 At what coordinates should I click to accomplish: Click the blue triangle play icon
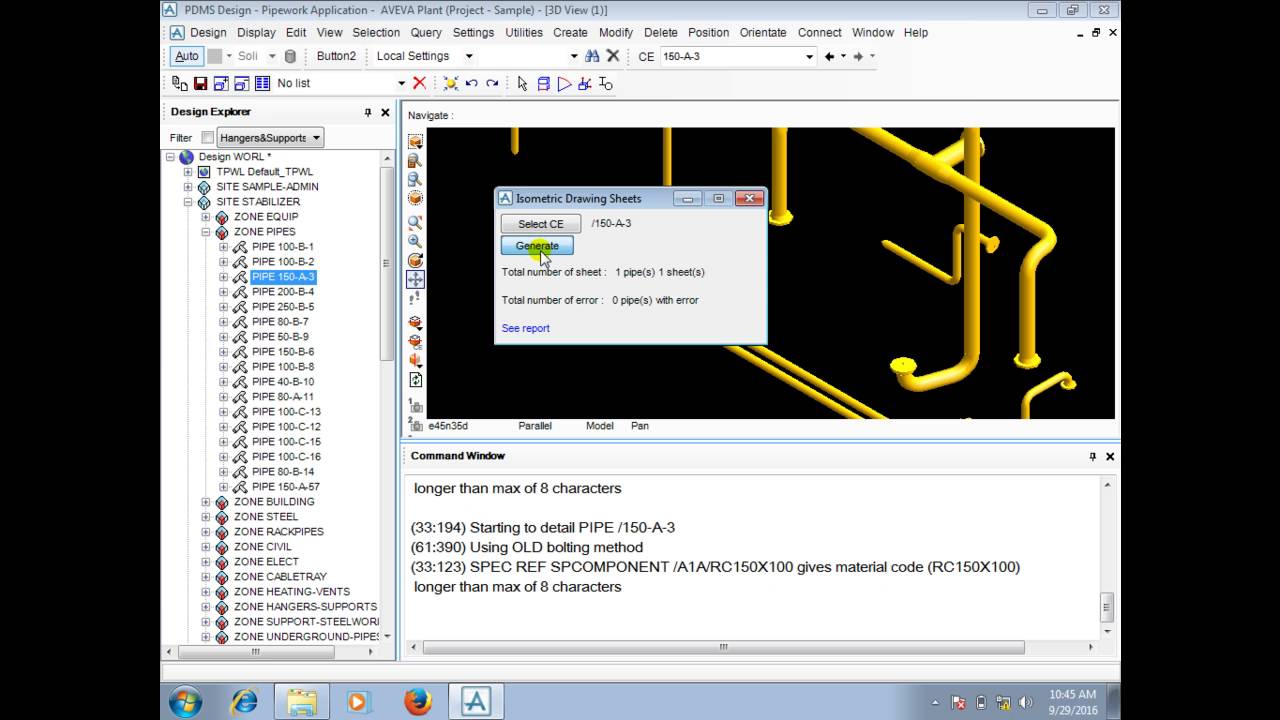click(x=564, y=84)
